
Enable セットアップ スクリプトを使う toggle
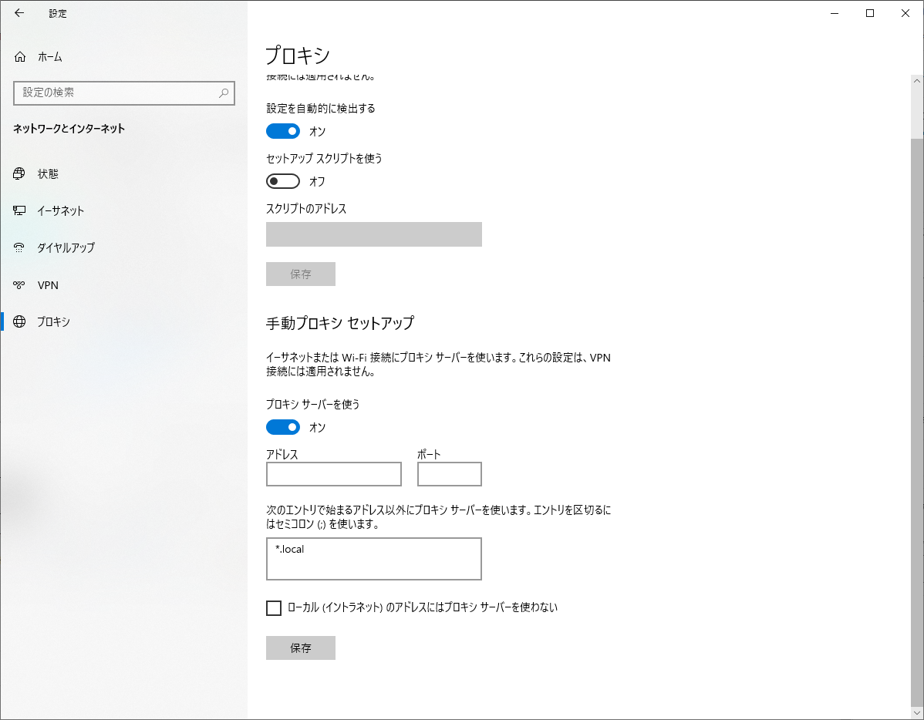[x=283, y=181]
